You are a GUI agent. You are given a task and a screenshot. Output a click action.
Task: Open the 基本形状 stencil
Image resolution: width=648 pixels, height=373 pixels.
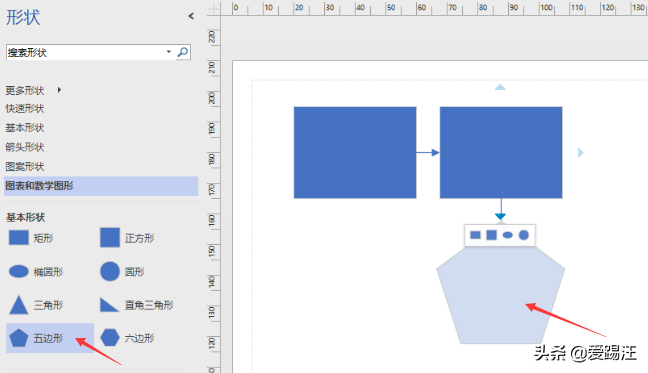24,128
